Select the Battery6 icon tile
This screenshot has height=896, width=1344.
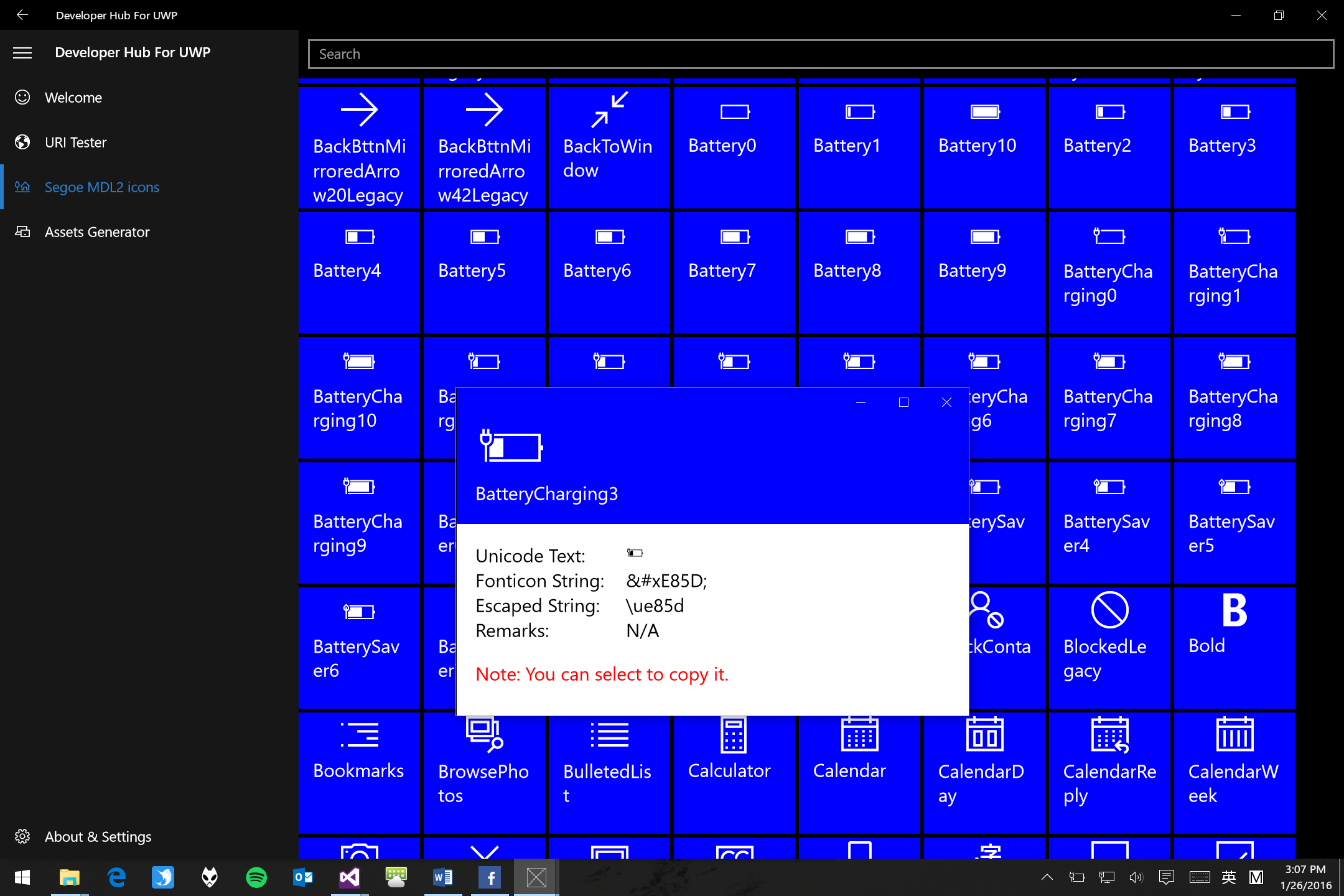tap(609, 273)
